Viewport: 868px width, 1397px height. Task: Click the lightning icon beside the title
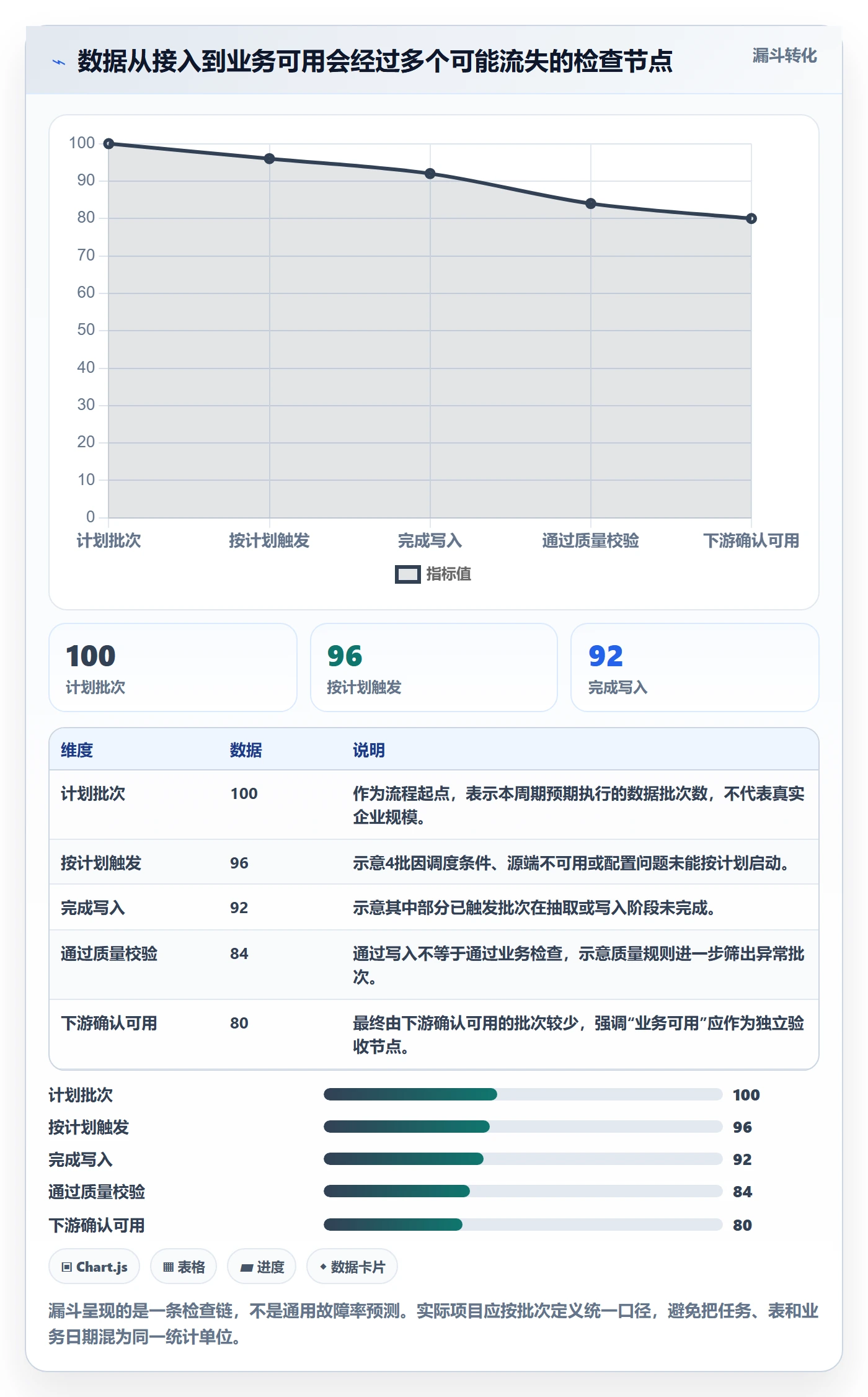pyautogui.click(x=59, y=62)
